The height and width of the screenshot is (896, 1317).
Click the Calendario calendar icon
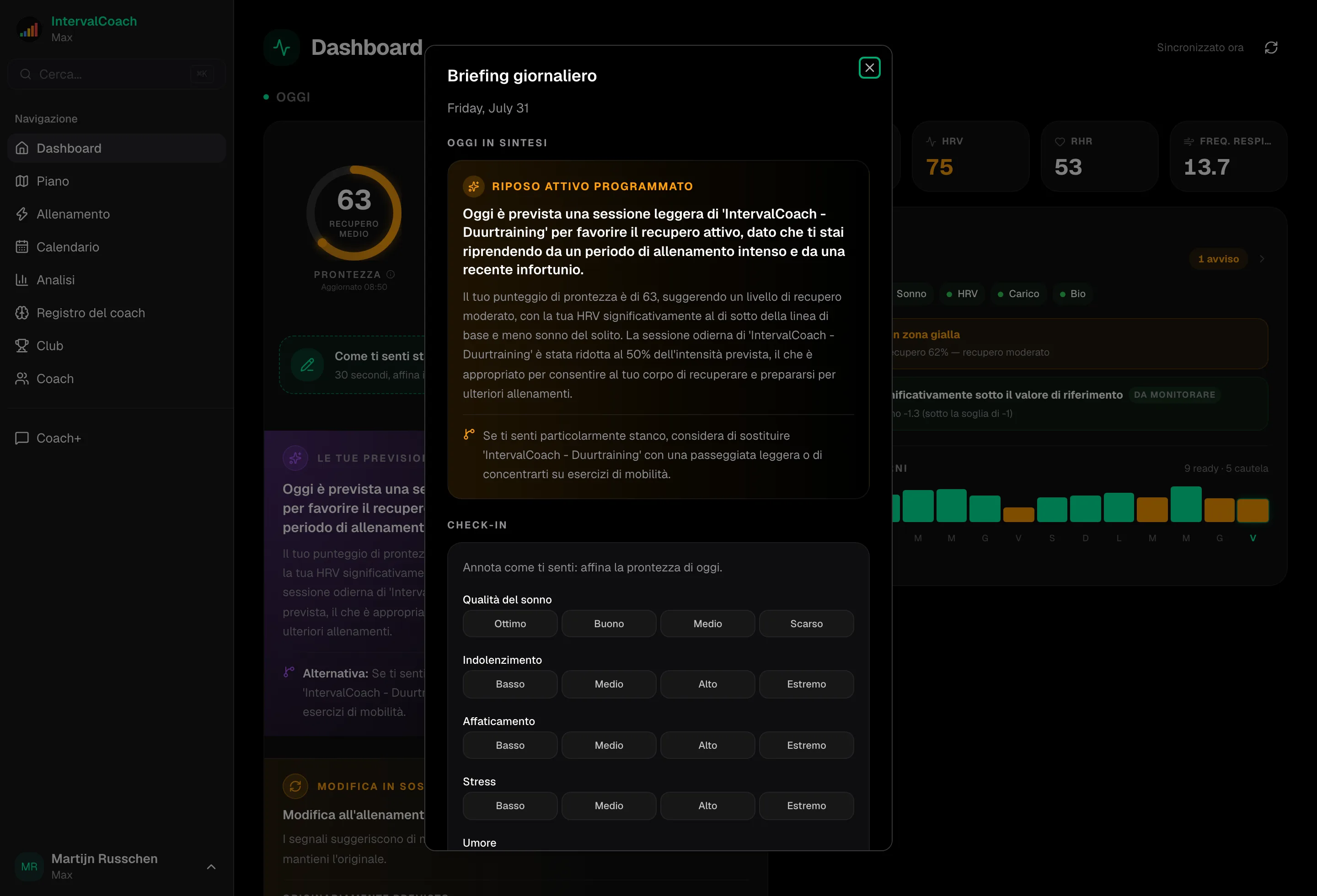tap(22, 247)
